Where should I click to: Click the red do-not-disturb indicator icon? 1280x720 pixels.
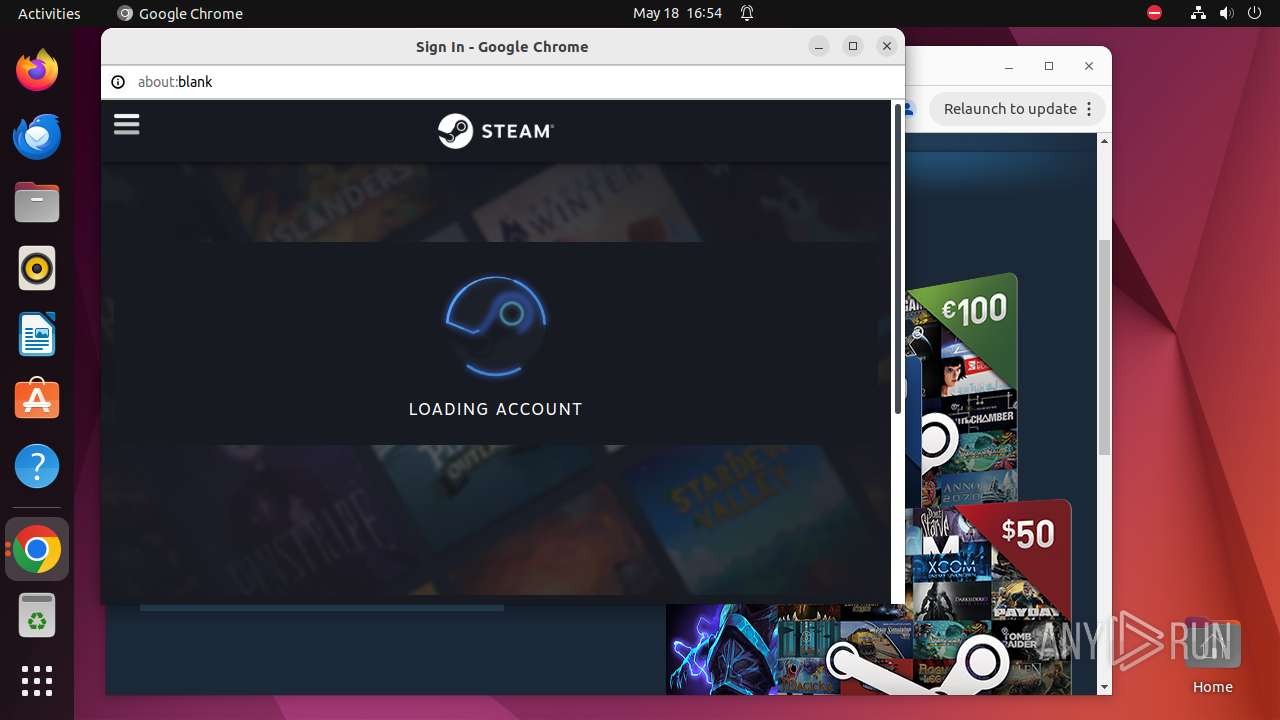(1154, 13)
